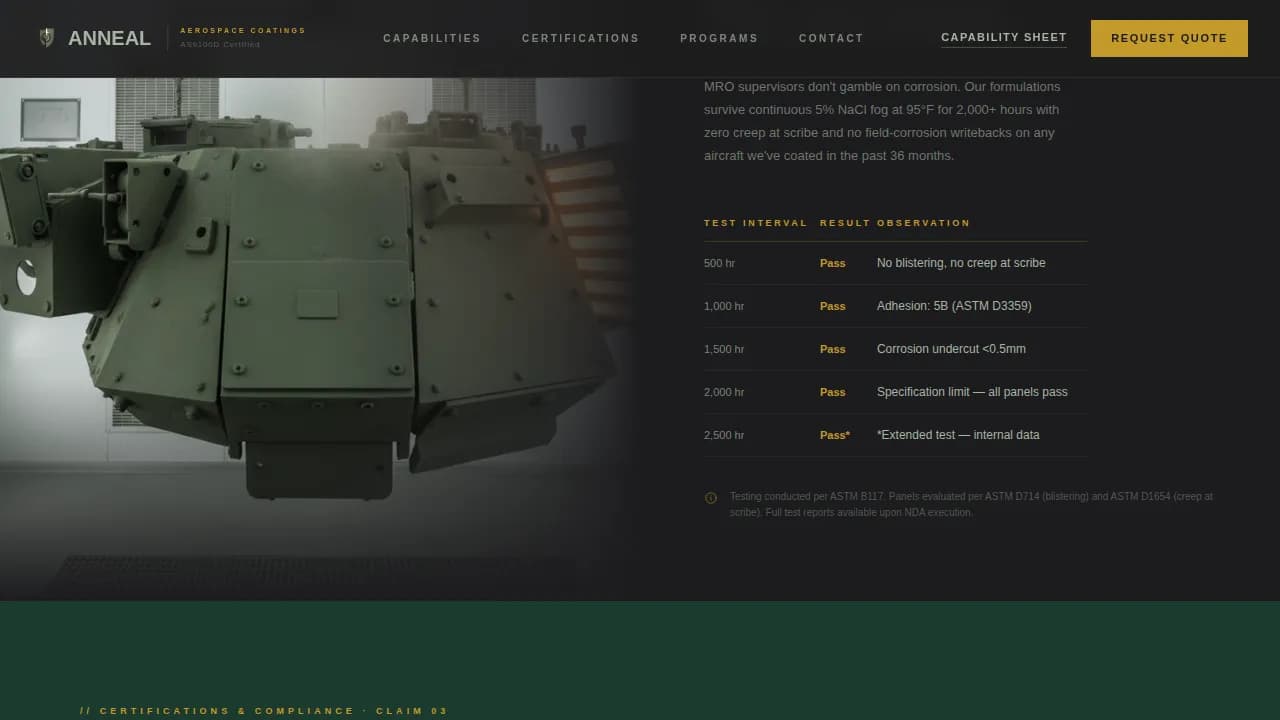Select the Pass badge for the 2,000 hr interval
The width and height of the screenshot is (1280, 720).
point(832,392)
